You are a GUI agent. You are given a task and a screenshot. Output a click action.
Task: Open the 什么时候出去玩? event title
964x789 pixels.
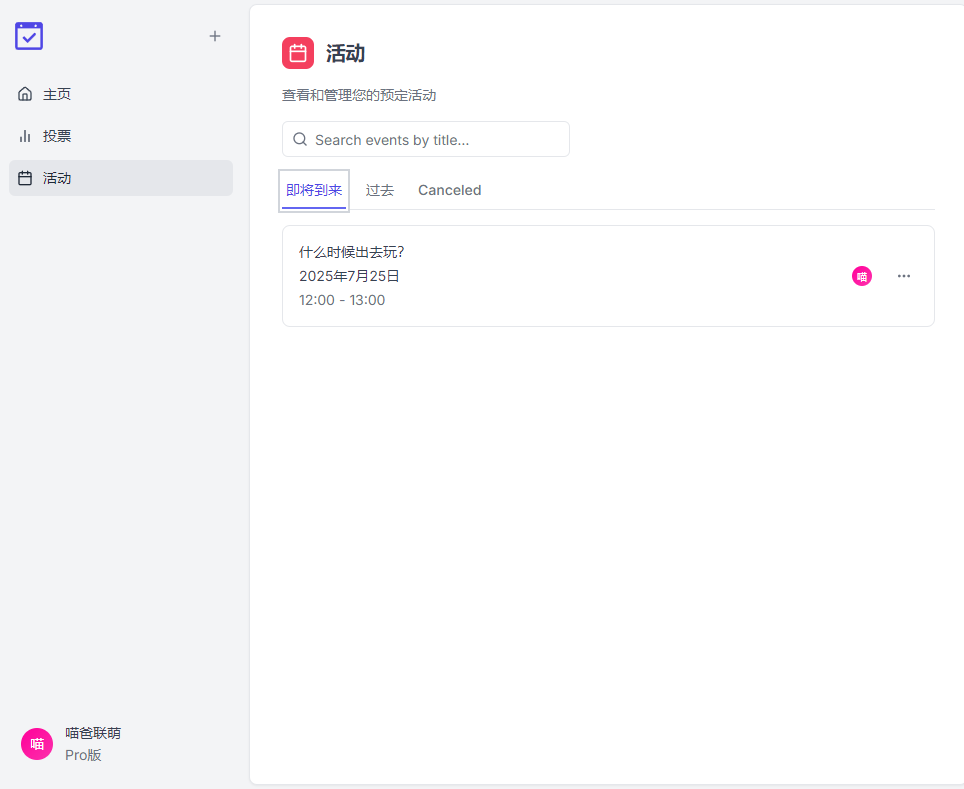[x=352, y=252]
